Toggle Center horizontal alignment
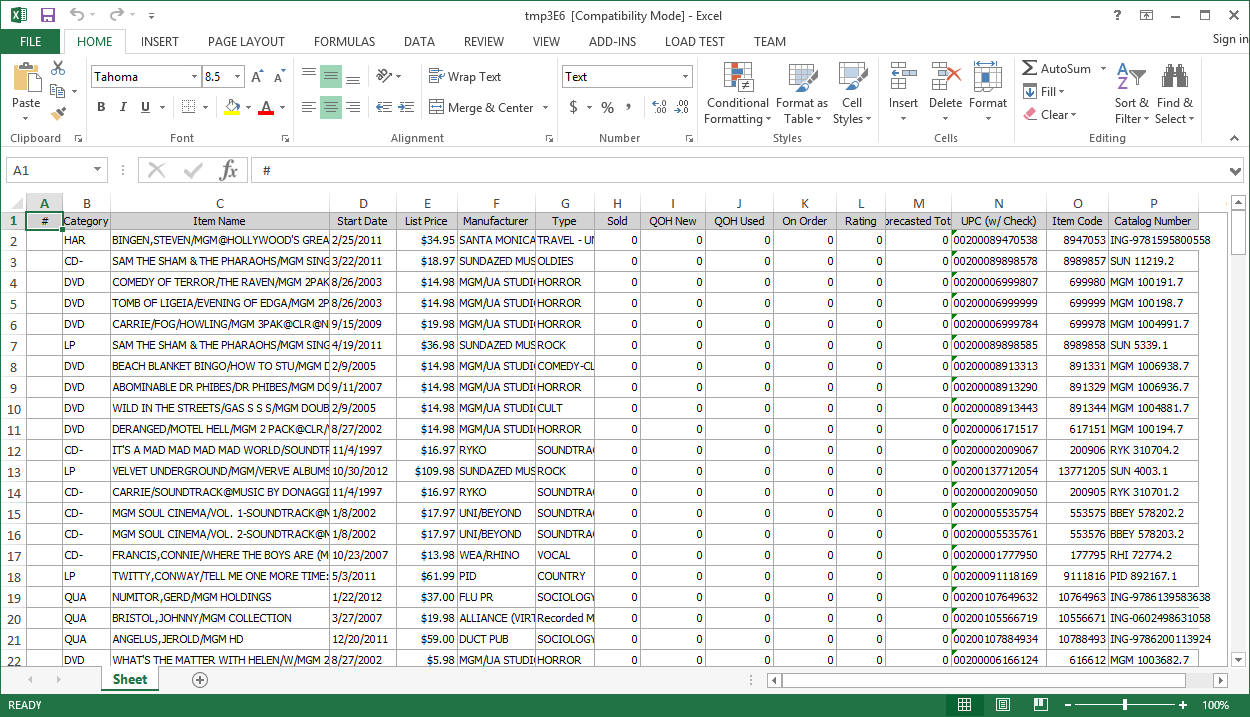Image resolution: width=1250 pixels, height=717 pixels. click(331, 107)
